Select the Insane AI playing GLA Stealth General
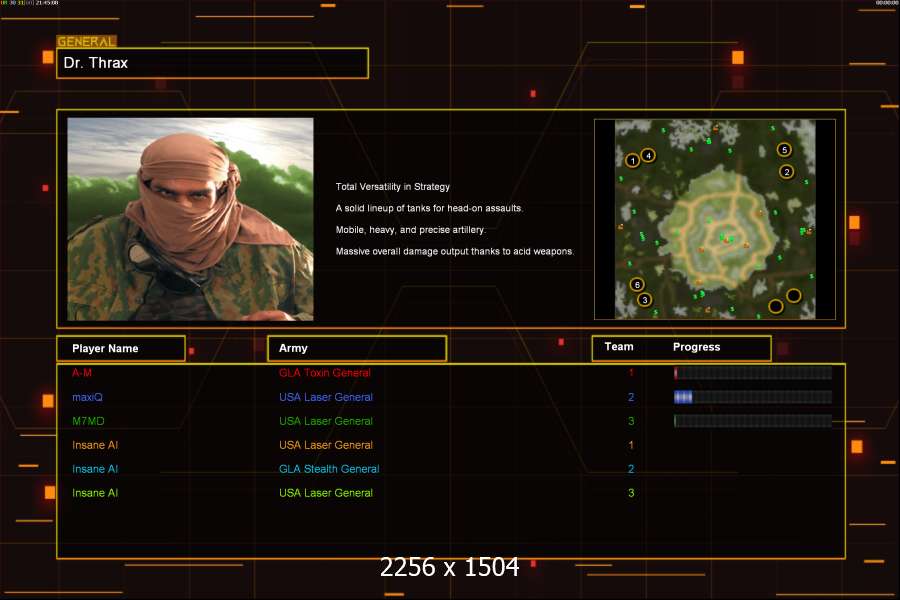Image resolution: width=900 pixels, height=600 pixels. click(x=95, y=469)
